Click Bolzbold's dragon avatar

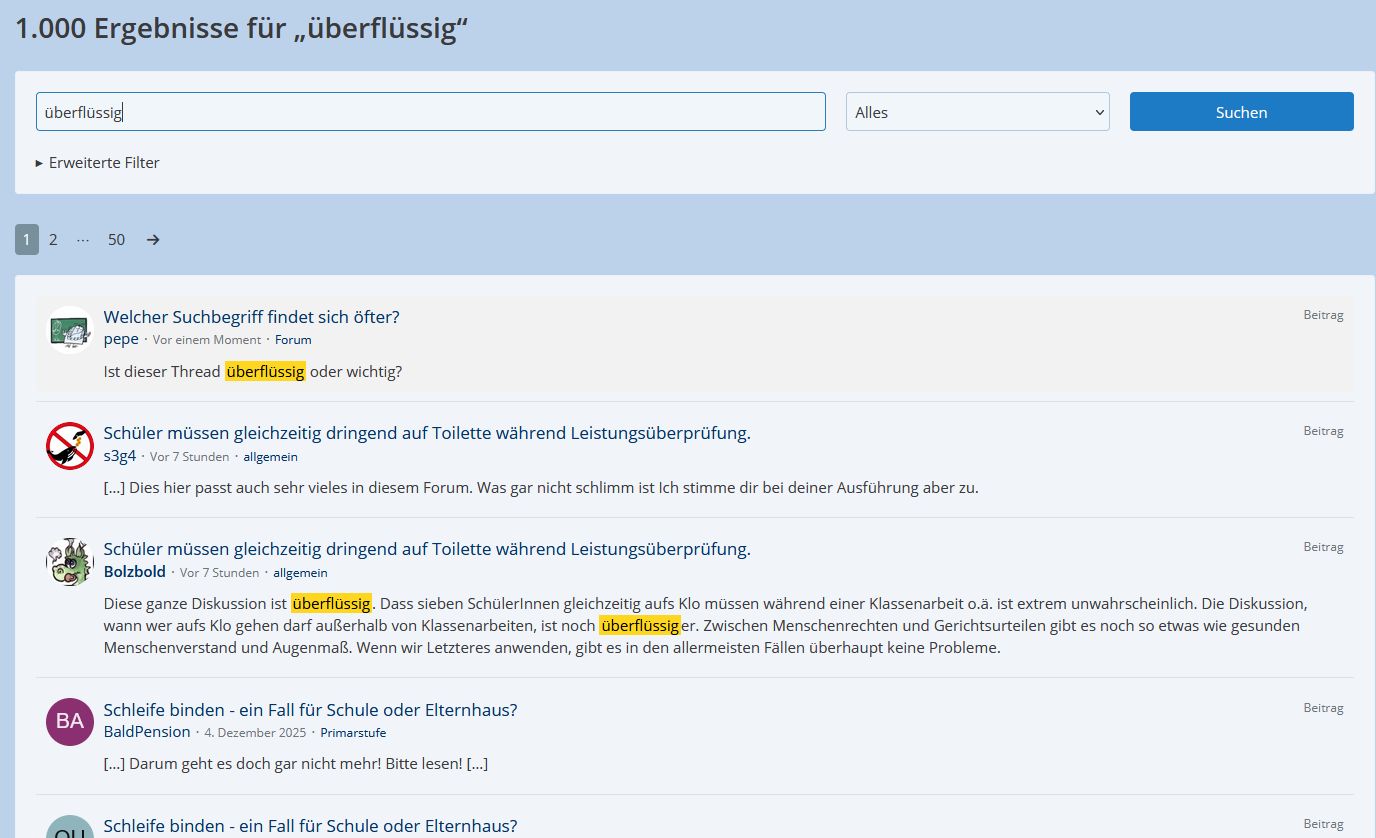pos(70,562)
